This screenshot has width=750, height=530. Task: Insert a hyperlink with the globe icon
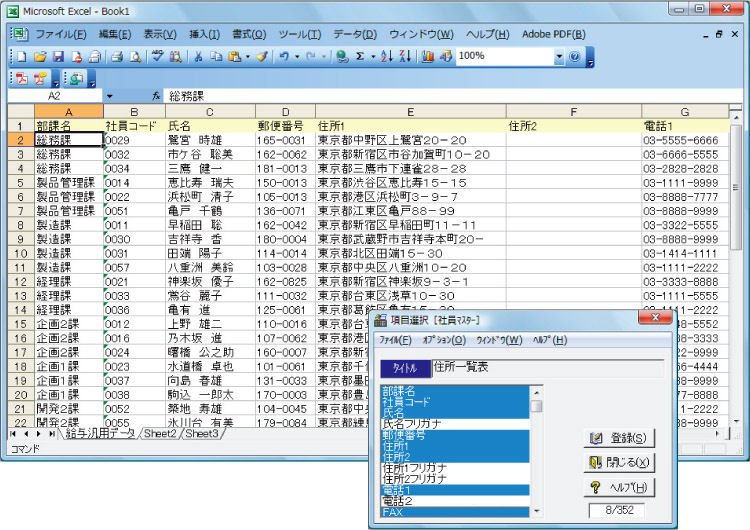(342, 57)
